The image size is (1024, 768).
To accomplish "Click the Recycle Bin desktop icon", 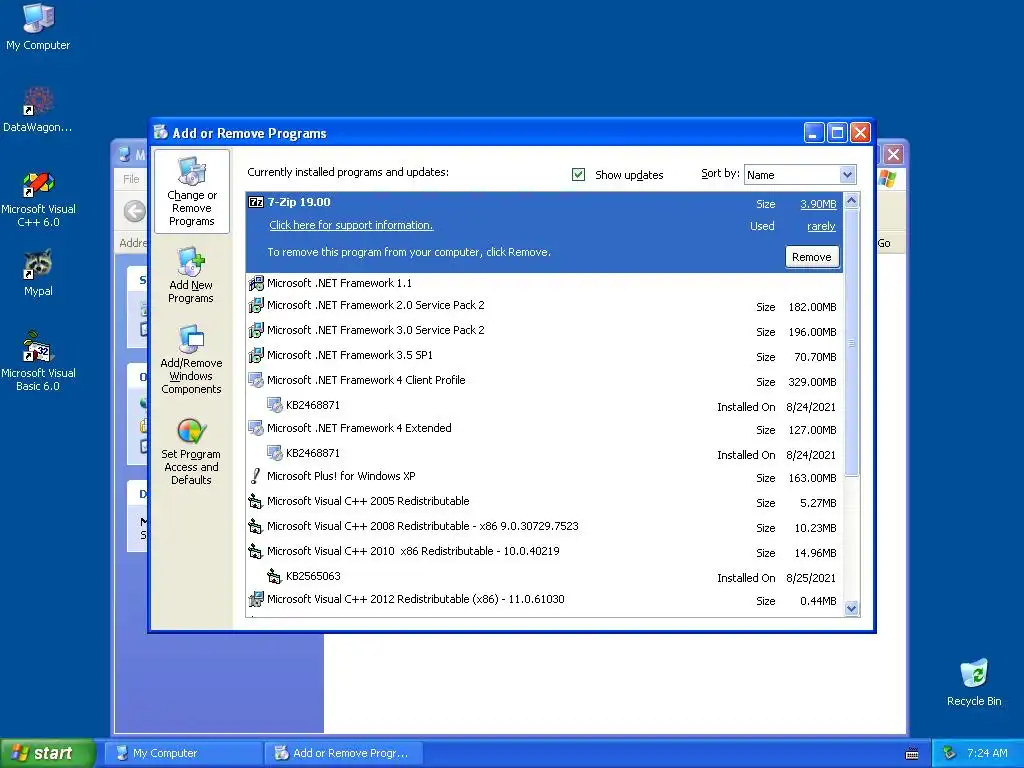I will (974, 674).
